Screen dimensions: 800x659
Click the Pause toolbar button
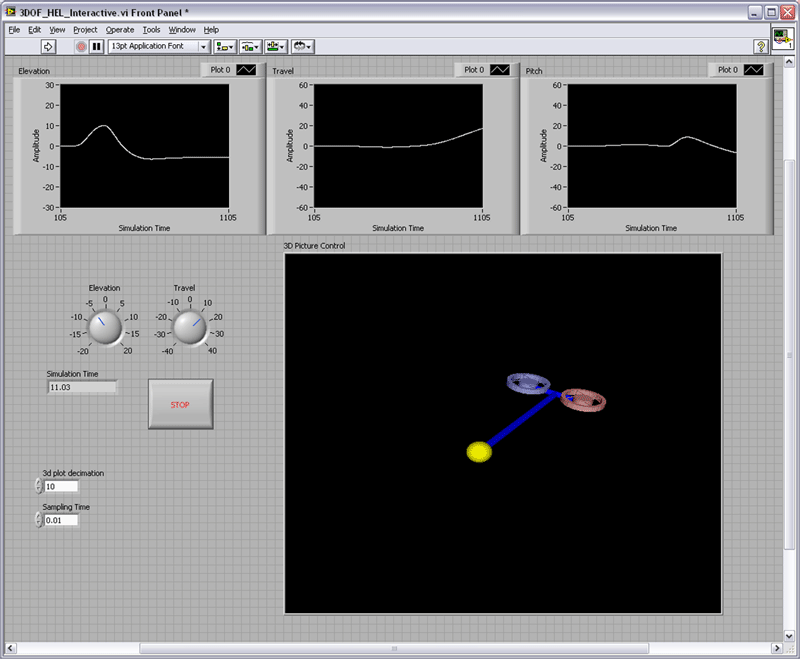click(x=96, y=46)
